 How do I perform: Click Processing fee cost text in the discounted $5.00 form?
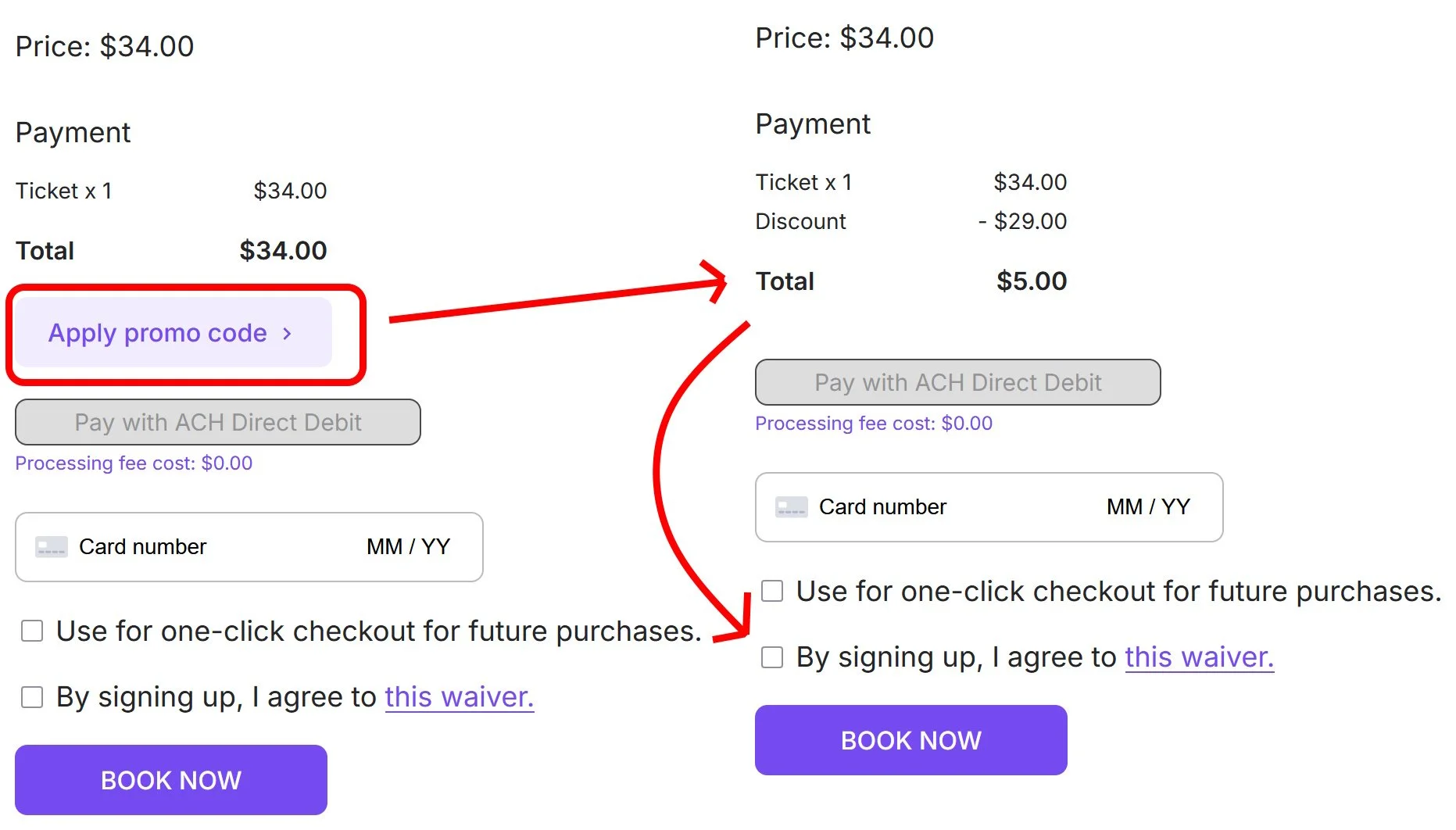tap(873, 424)
